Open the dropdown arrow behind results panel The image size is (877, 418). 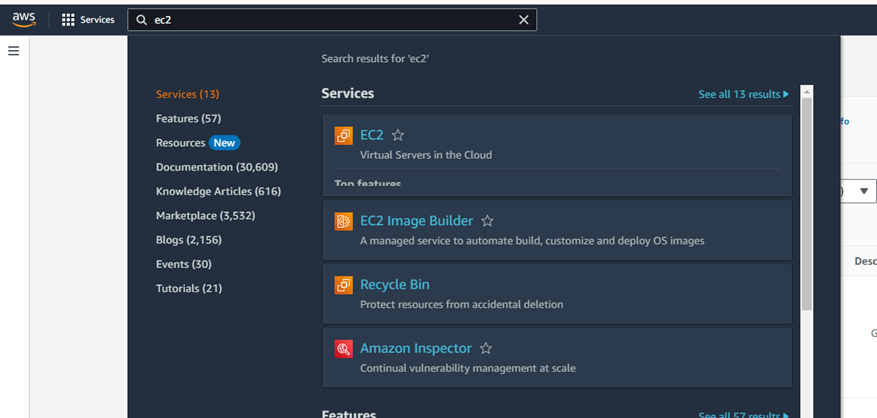pos(864,191)
